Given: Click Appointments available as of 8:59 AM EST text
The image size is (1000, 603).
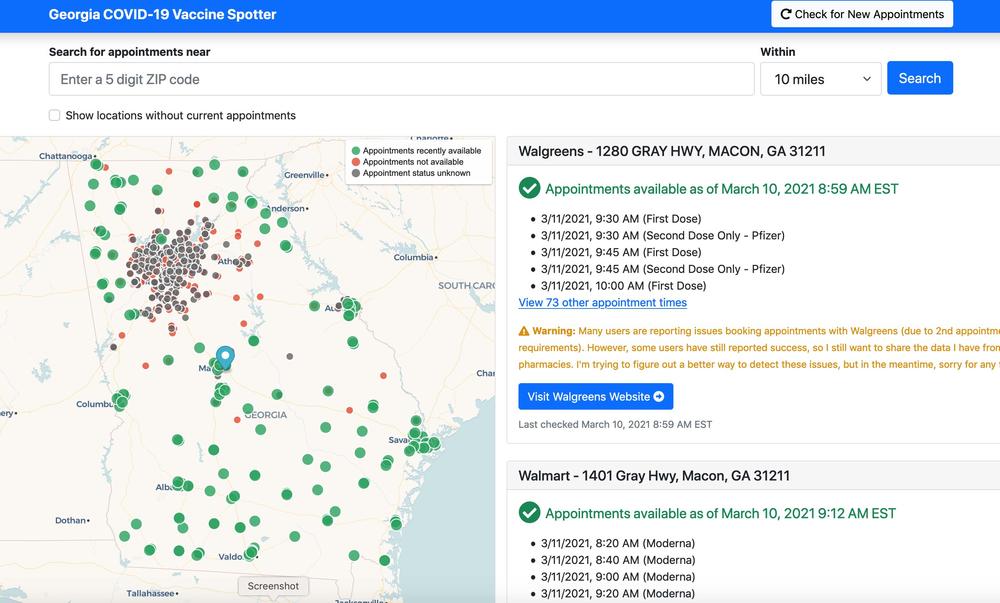Looking at the screenshot, I should 721,189.
